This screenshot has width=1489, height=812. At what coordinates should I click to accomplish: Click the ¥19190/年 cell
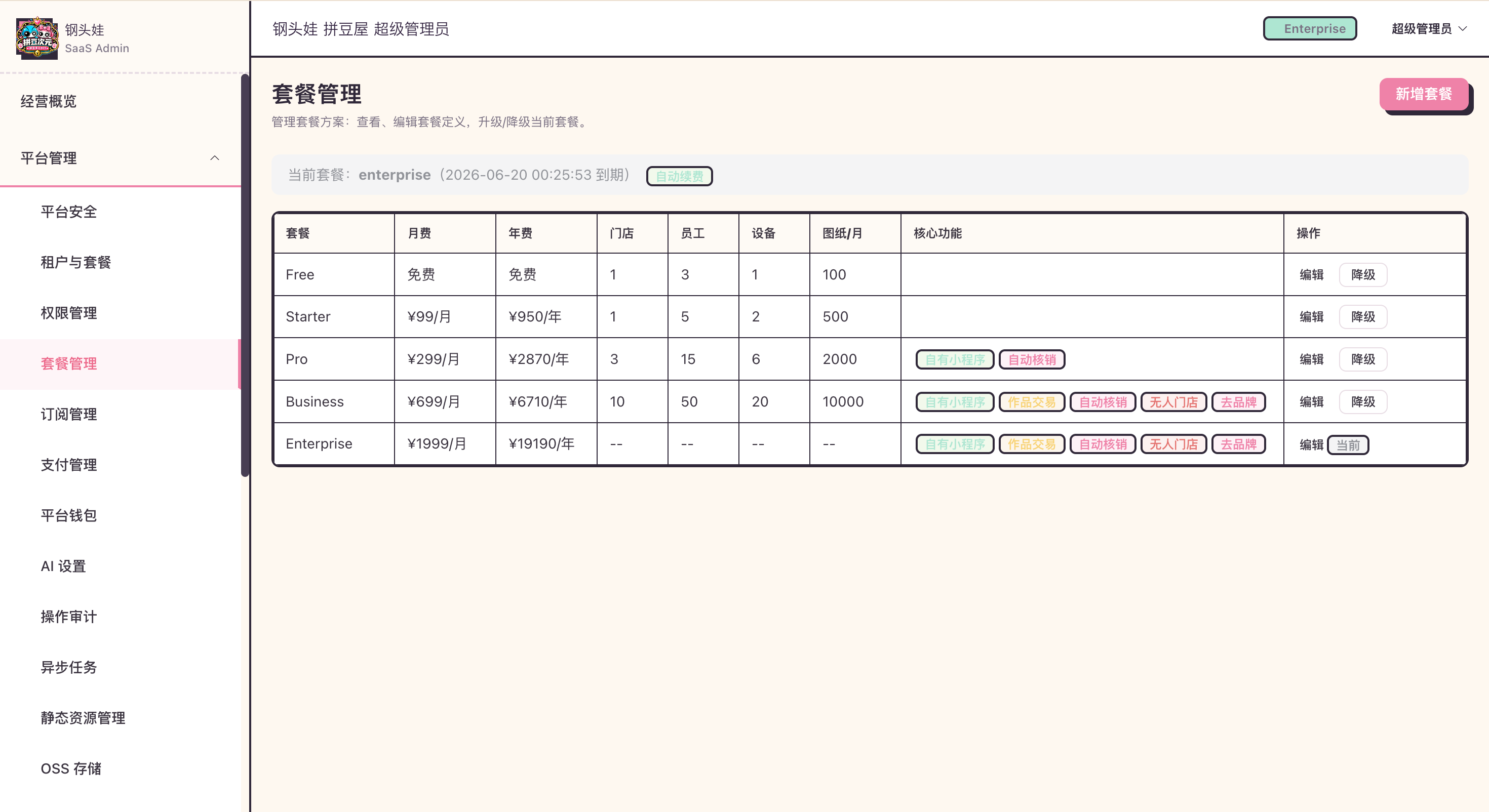pos(546,444)
